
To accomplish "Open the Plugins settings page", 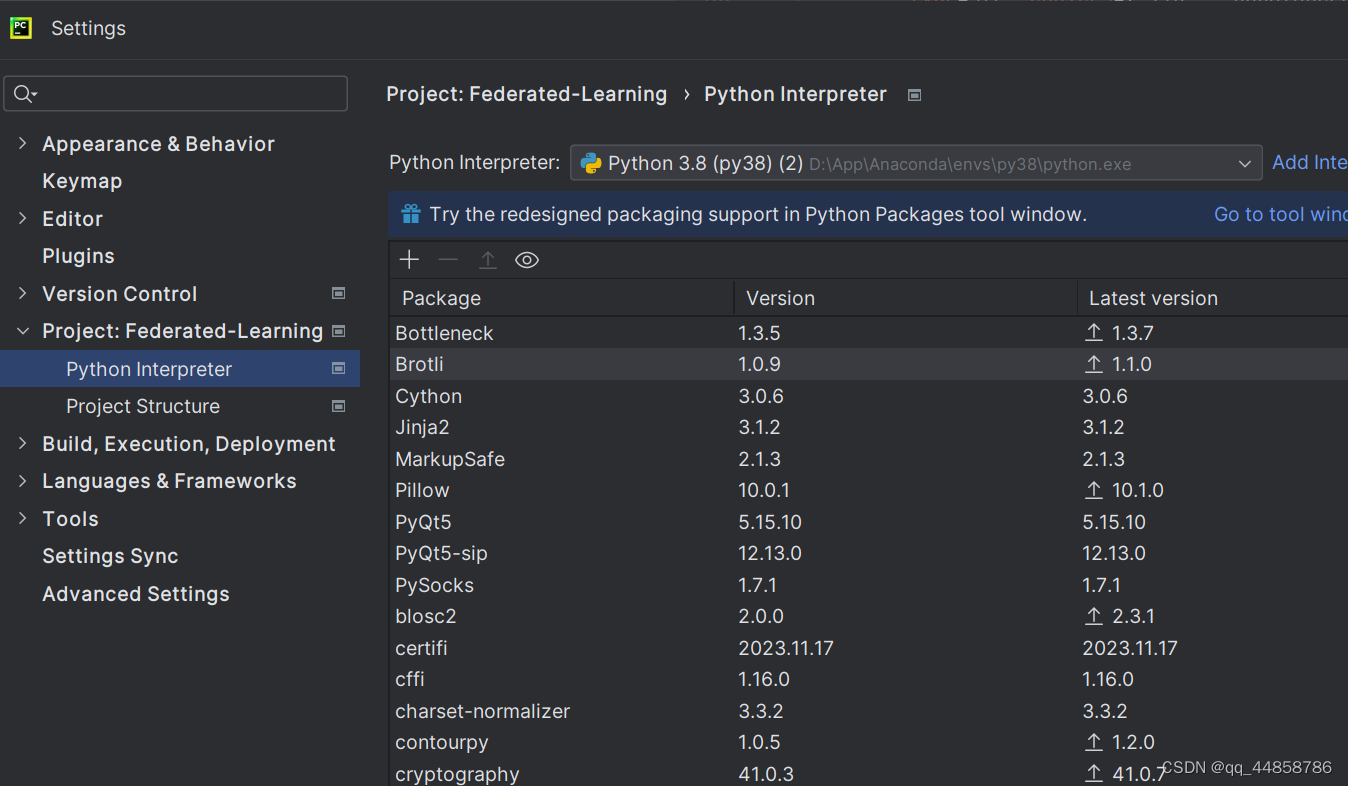I will (x=78, y=256).
